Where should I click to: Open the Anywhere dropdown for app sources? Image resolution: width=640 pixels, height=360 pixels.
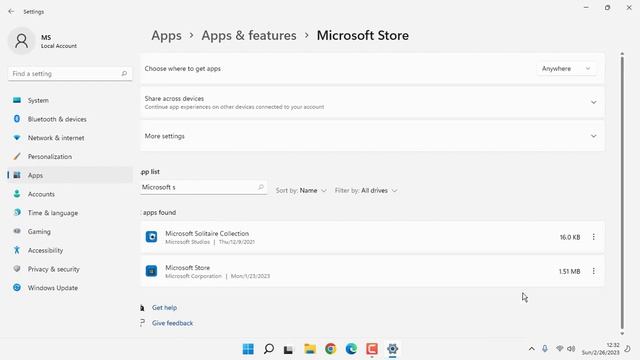point(566,69)
